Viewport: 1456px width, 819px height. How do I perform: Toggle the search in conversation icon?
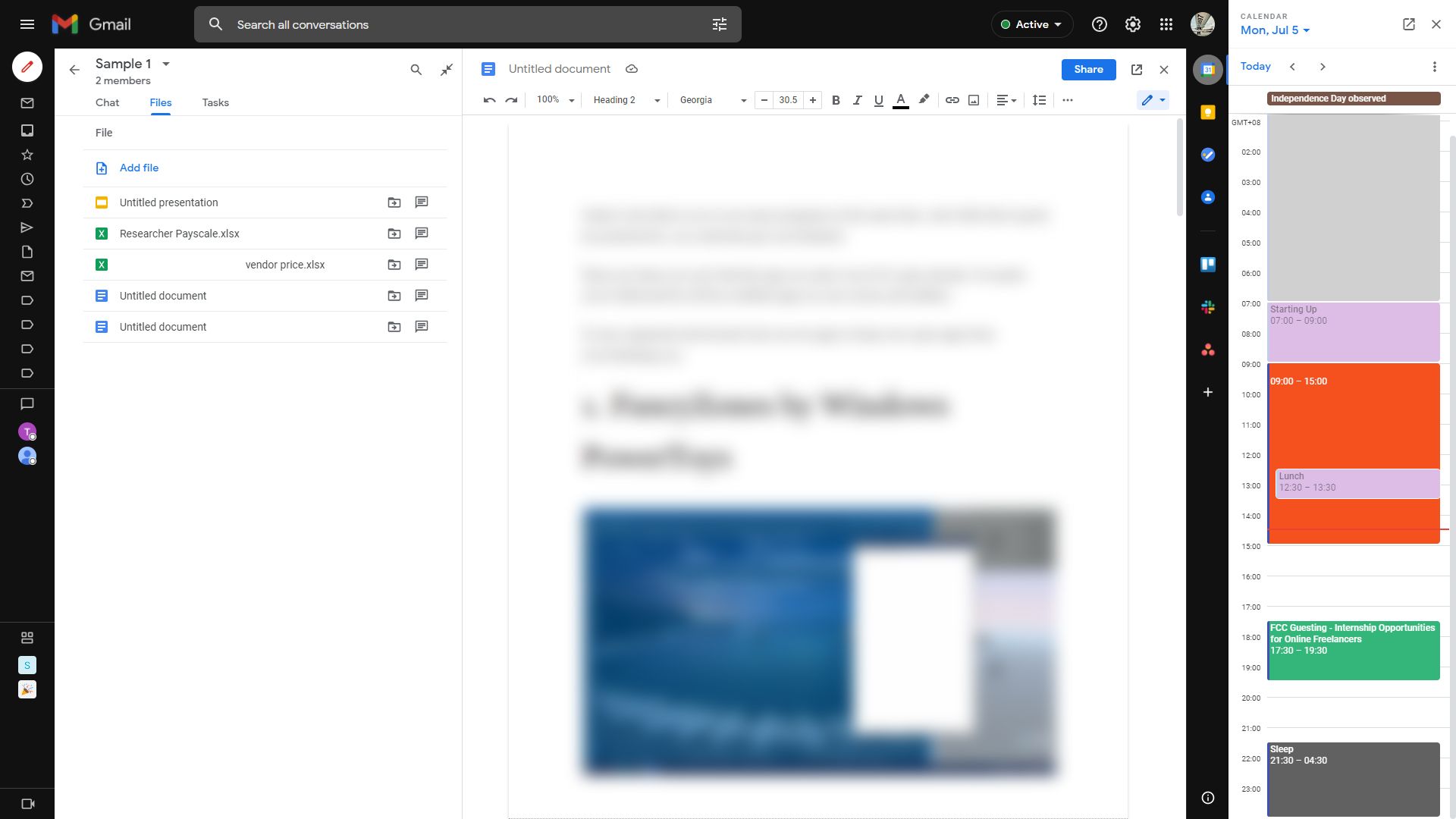pos(416,68)
